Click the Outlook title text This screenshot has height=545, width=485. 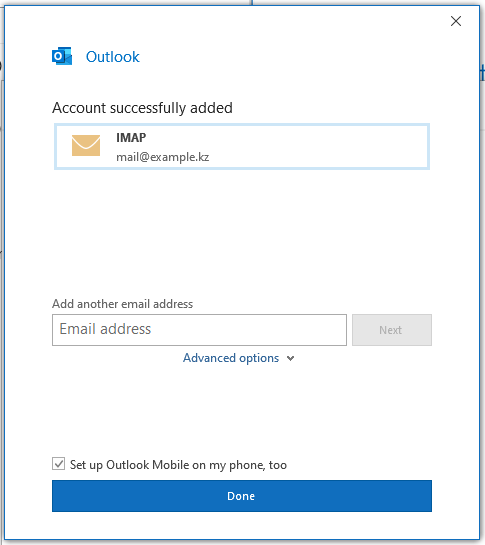point(113,57)
